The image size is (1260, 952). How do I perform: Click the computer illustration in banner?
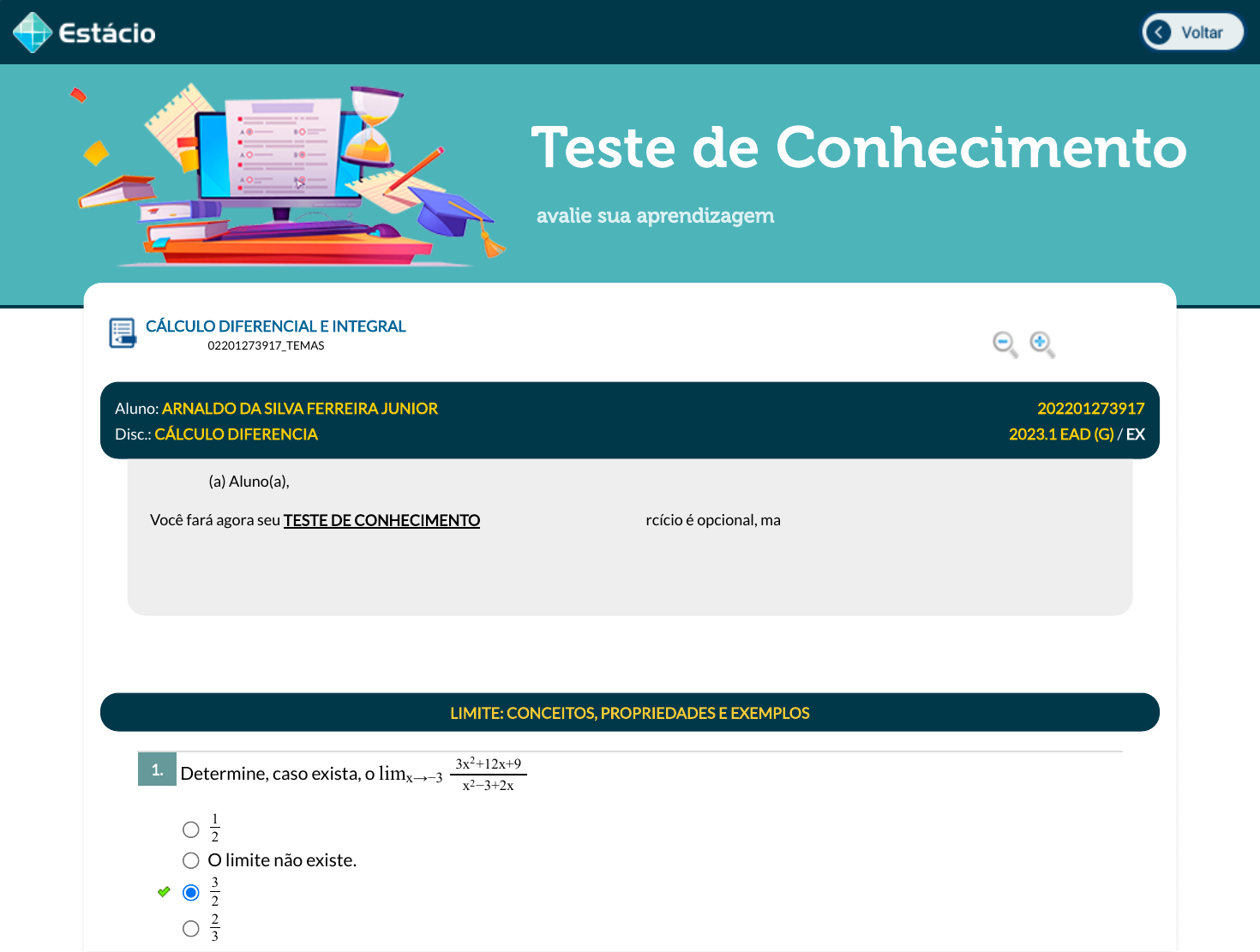283,159
